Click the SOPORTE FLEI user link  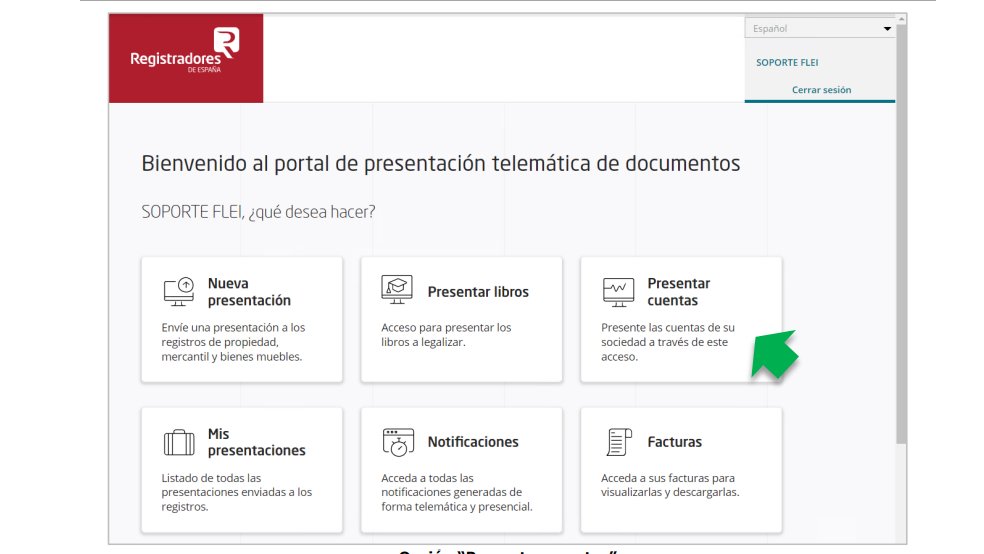pyautogui.click(x=787, y=63)
